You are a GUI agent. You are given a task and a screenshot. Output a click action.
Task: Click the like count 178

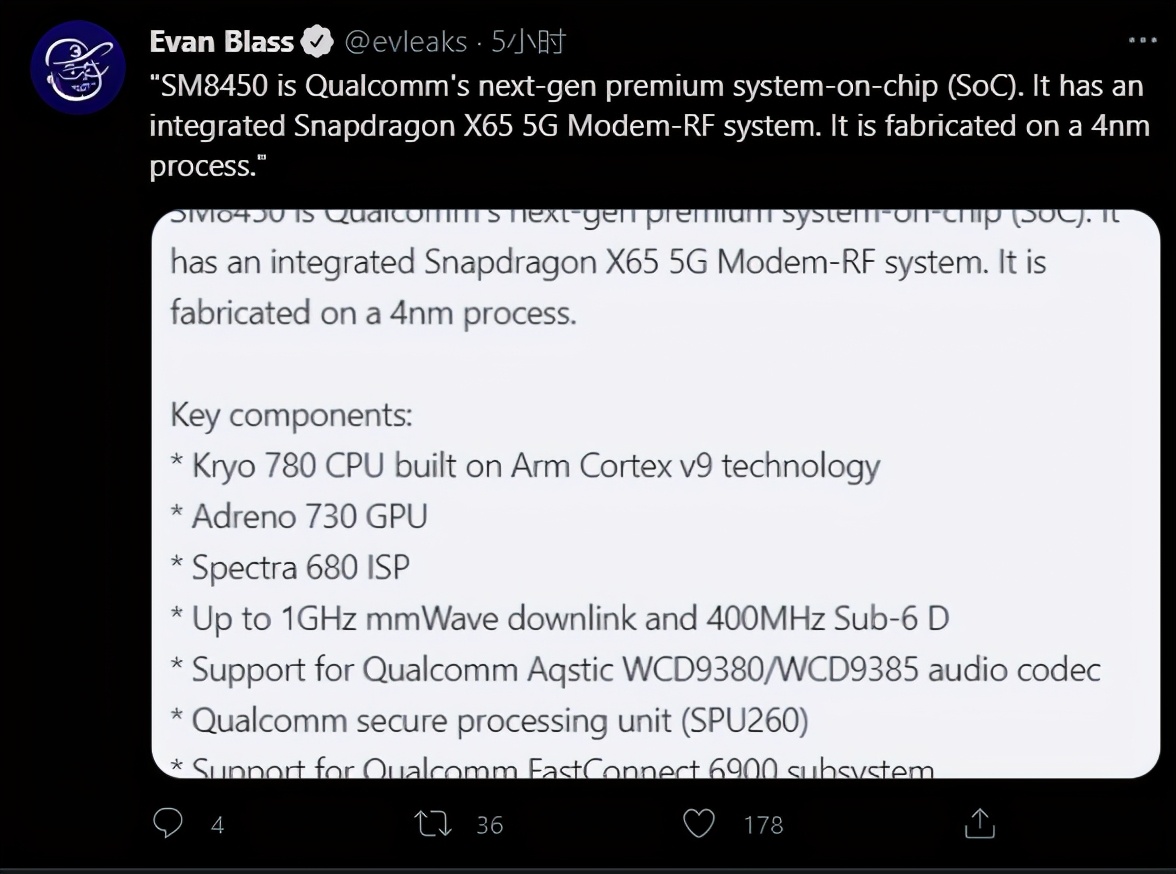pos(763,825)
